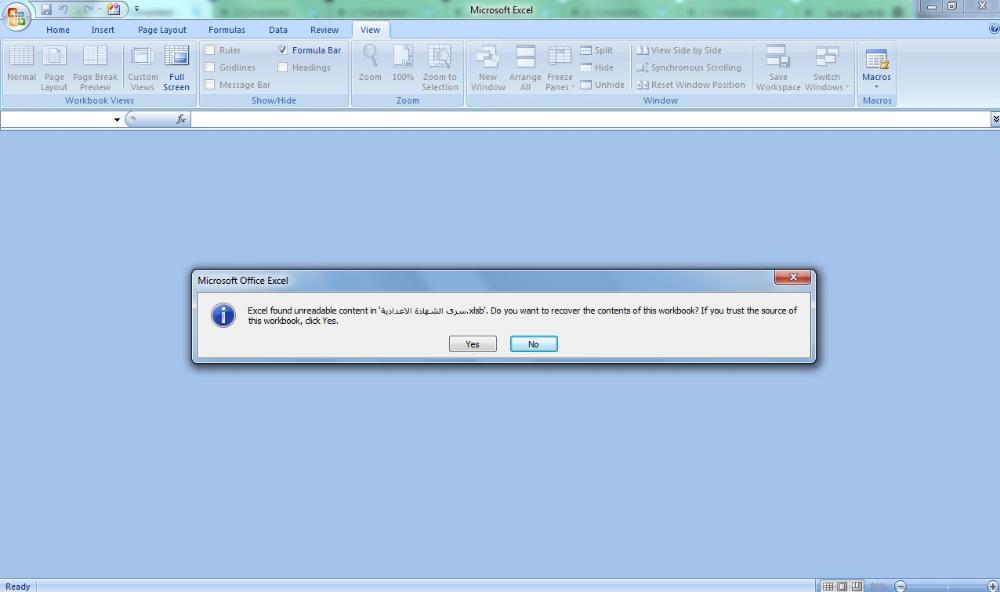This screenshot has height=592, width=1000.
Task: Open Switch Windows dropdown
Action: [827, 68]
